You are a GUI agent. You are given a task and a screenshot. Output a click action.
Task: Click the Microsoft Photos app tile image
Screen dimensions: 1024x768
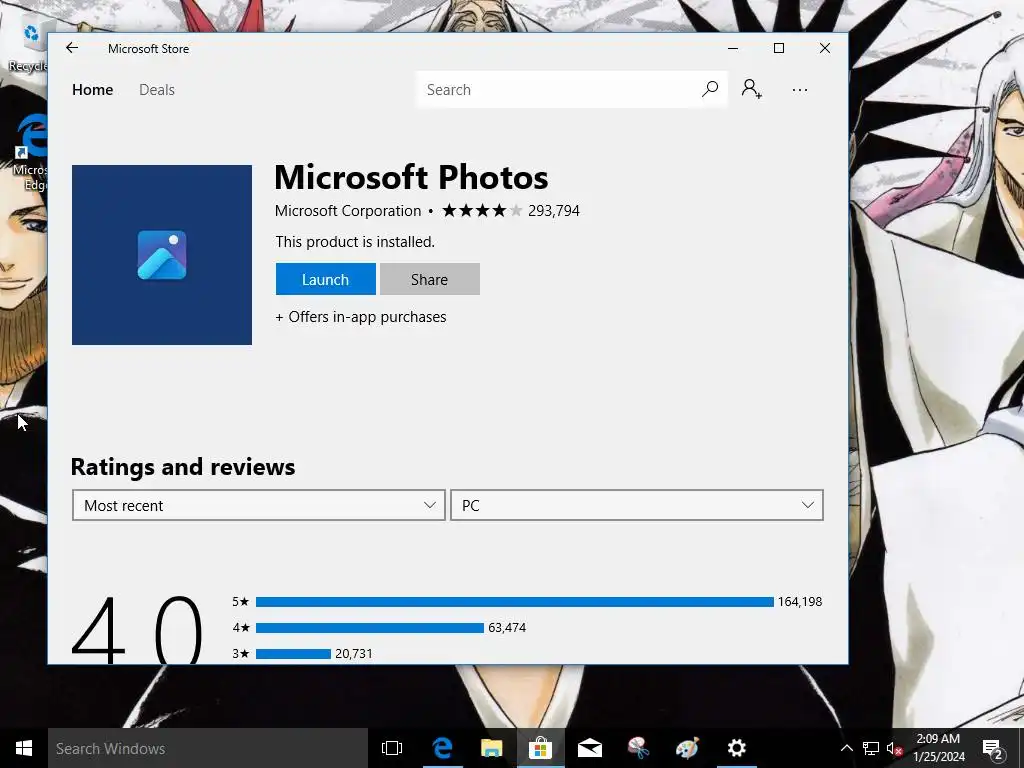click(162, 255)
